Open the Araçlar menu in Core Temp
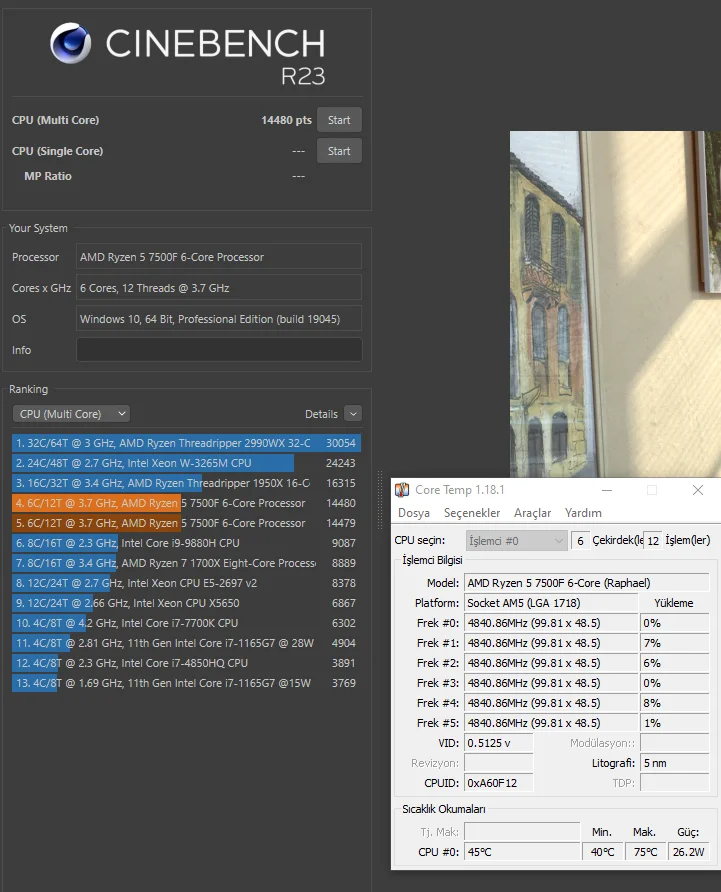 532,513
